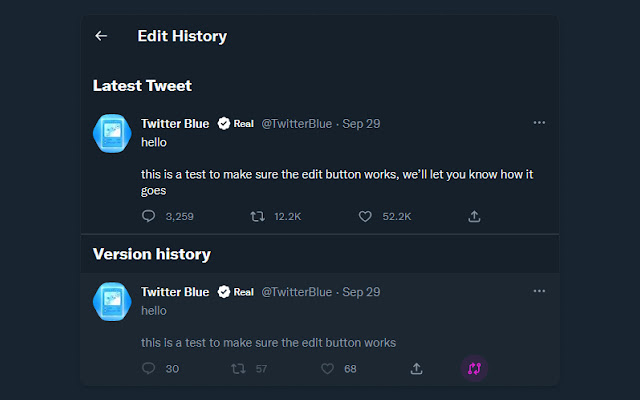Reply to the original tweet with 30 comments
This screenshot has width=640, height=400.
[149, 368]
